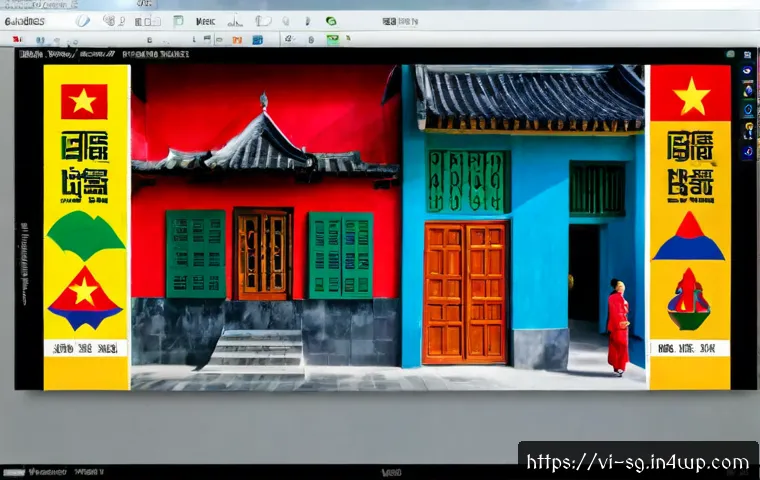Image resolution: width=760 pixels, height=480 pixels.
Task: Click the green swirl icon in top toolbar
Action: pos(331,21)
